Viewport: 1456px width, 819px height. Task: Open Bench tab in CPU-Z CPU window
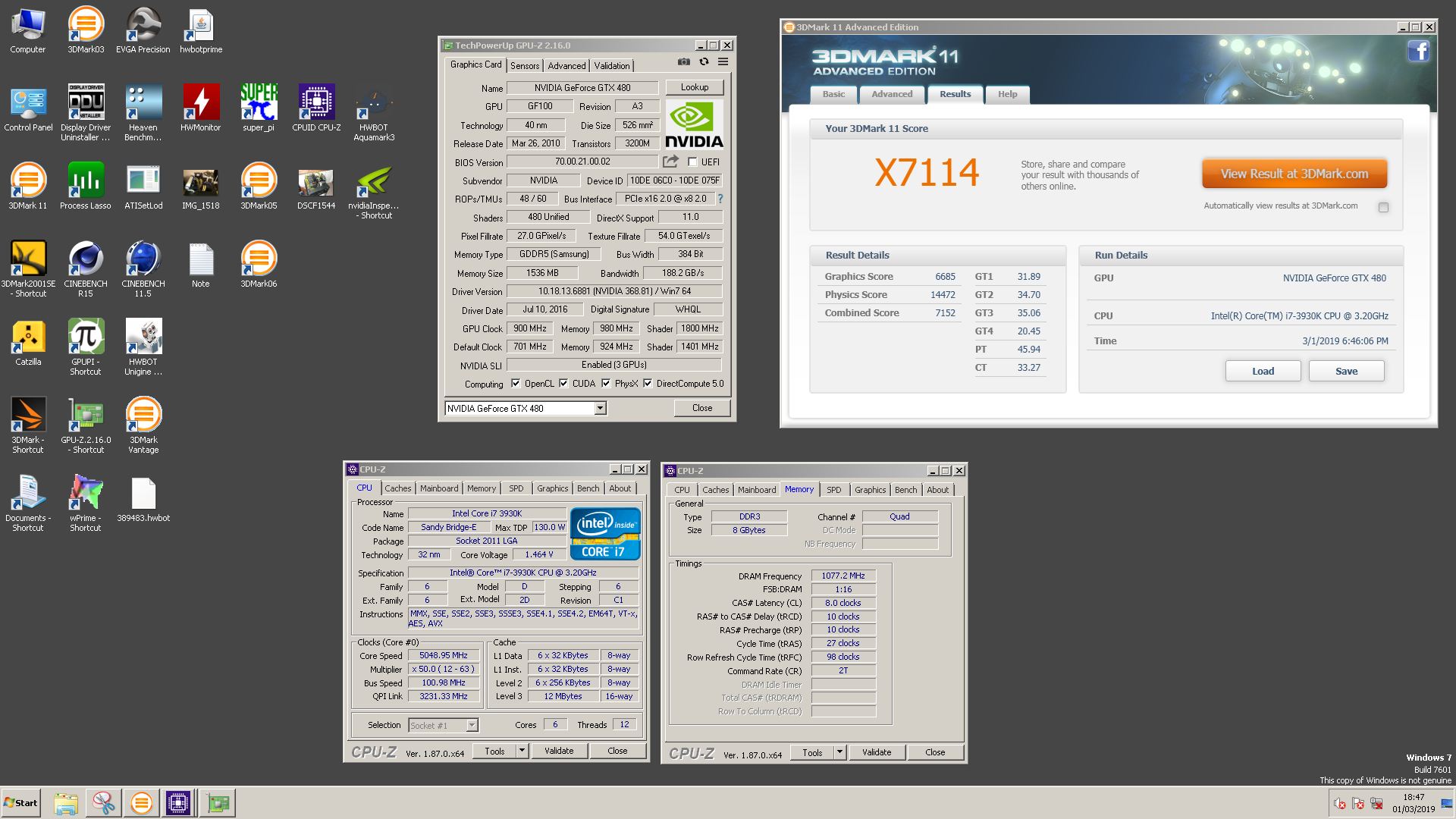coord(588,488)
